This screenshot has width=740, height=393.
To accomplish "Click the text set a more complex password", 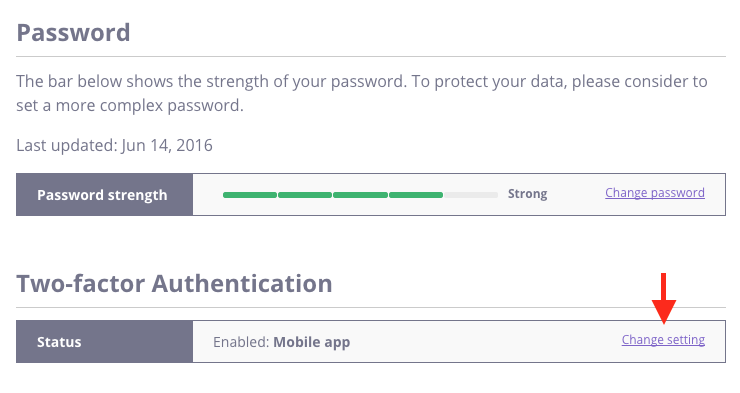I will click(130, 106).
